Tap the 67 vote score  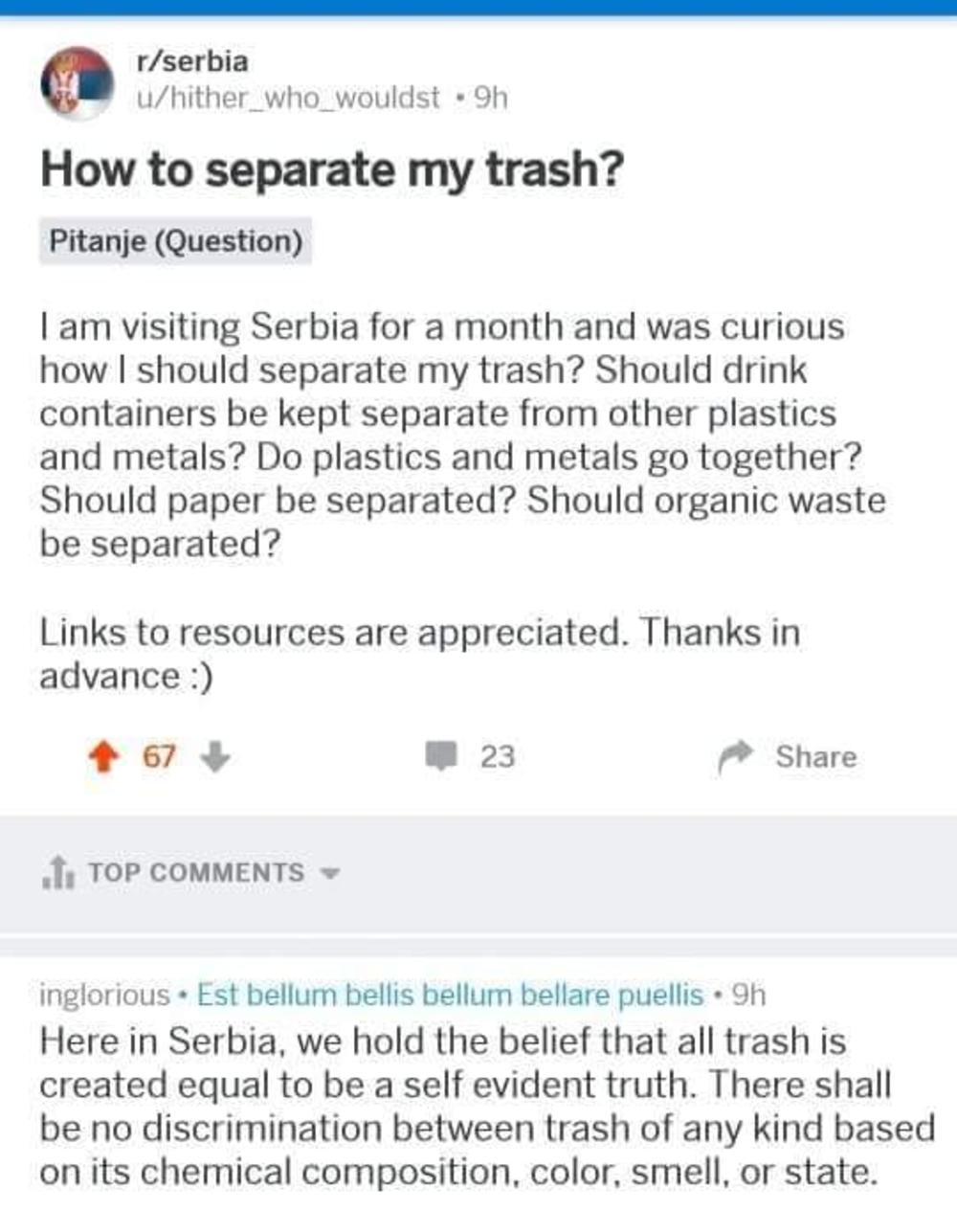tap(159, 757)
